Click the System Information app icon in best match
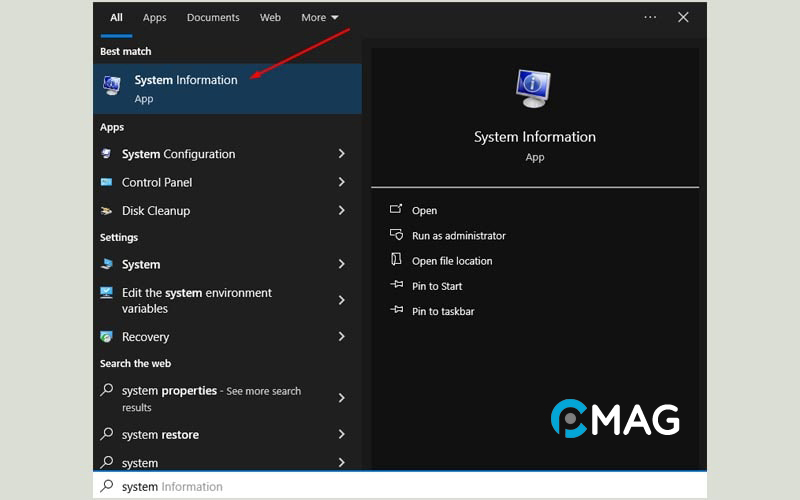800x500 pixels. click(112, 87)
